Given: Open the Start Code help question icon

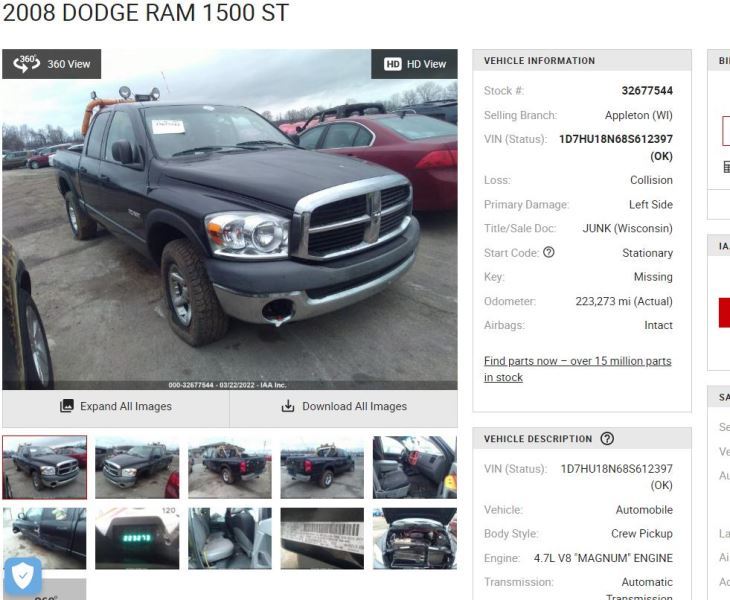Looking at the screenshot, I should [x=549, y=252].
